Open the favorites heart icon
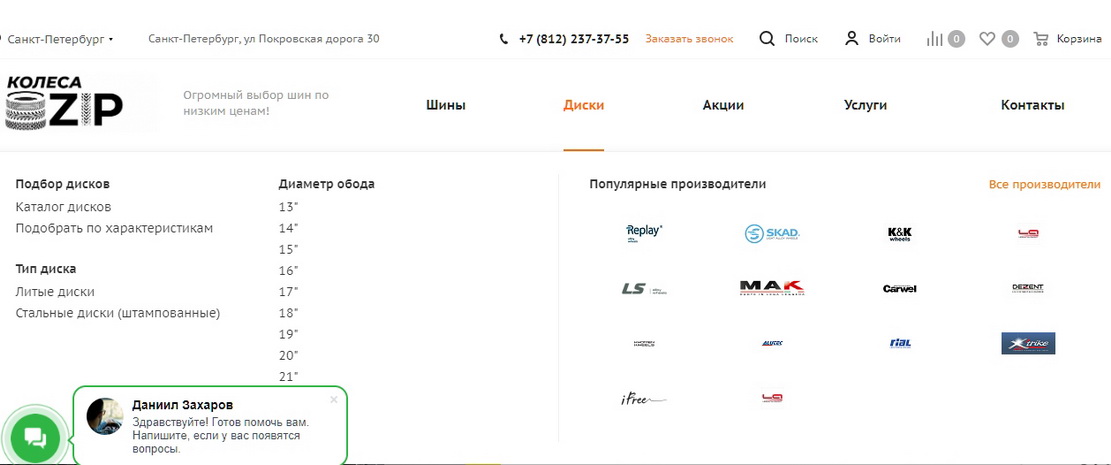This screenshot has width=1111, height=465. pos(987,39)
